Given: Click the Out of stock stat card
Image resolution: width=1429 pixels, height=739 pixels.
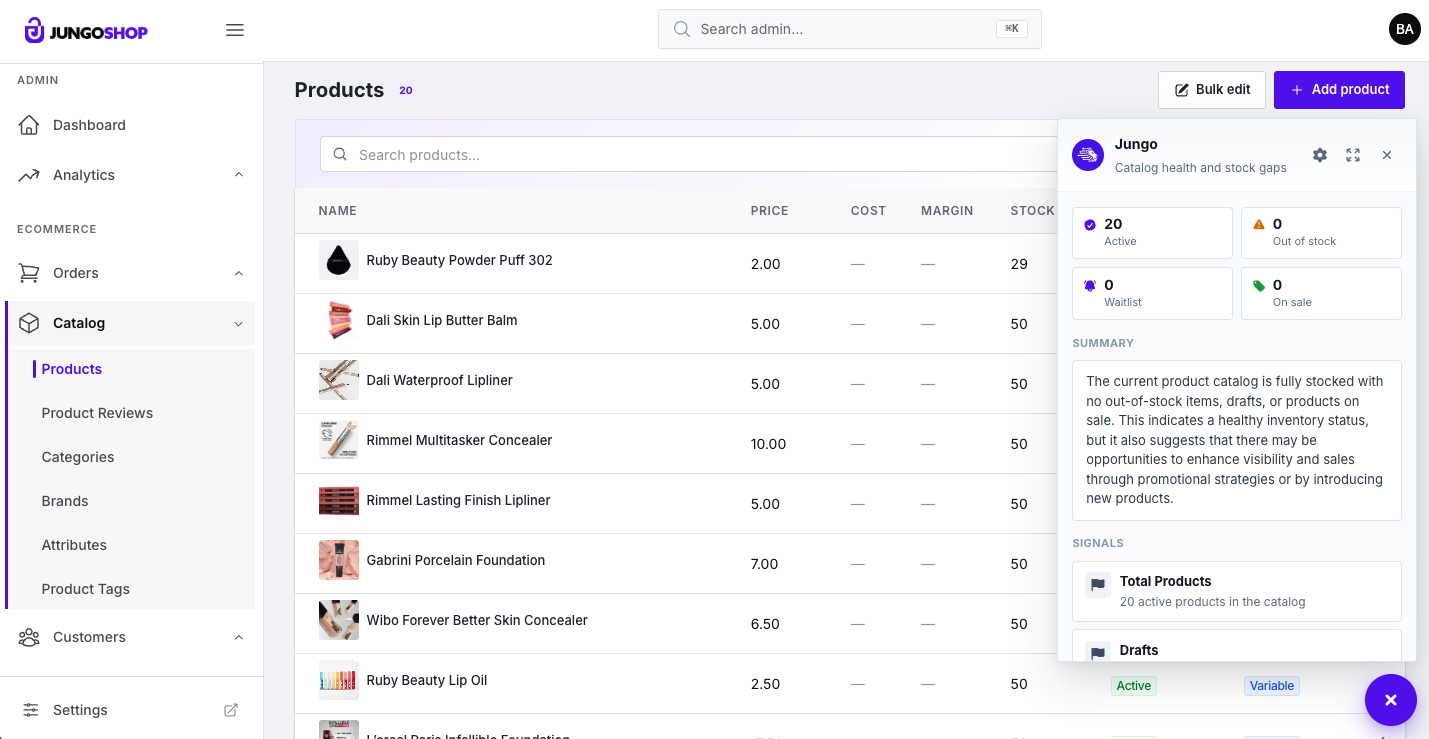Looking at the screenshot, I should (x=1321, y=233).
